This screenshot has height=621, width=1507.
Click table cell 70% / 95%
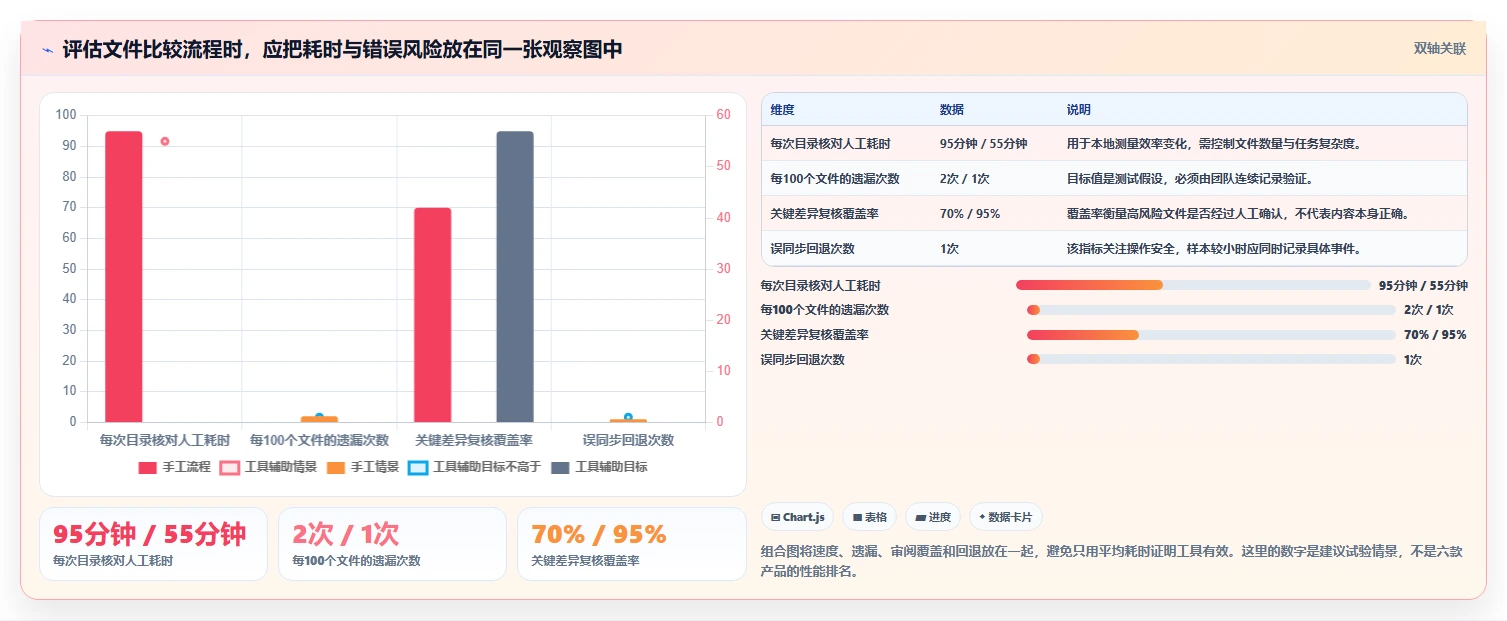click(969, 213)
